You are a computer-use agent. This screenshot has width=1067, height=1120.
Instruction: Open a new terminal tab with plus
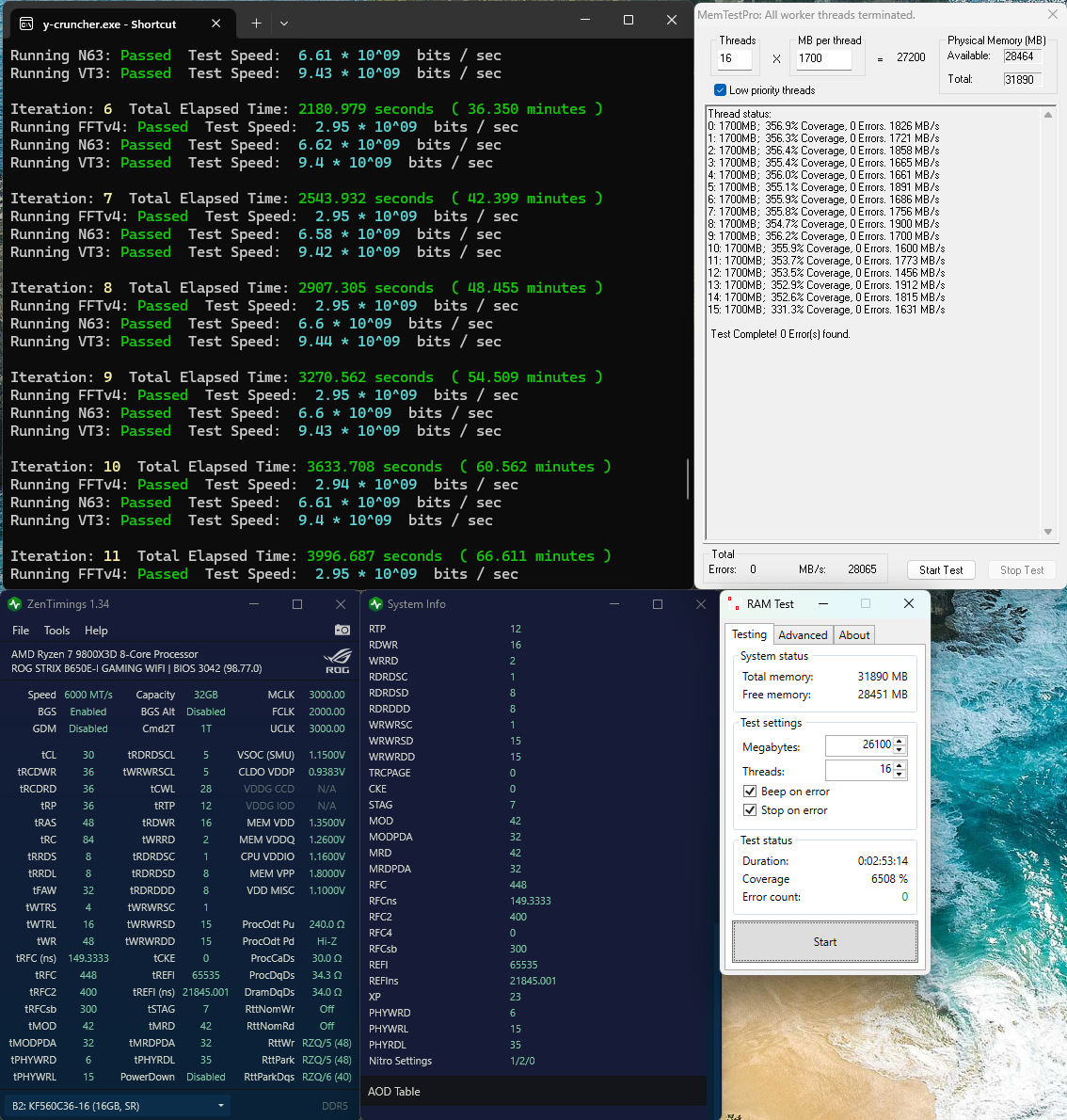[256, 24]
